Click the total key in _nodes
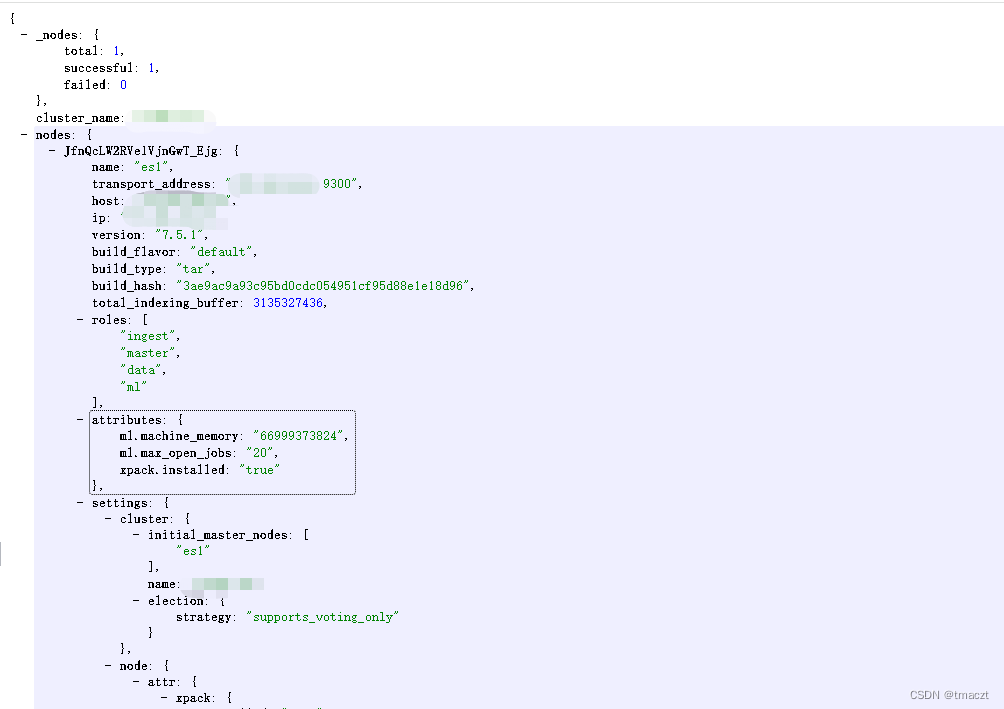 (x=81, y=51)
